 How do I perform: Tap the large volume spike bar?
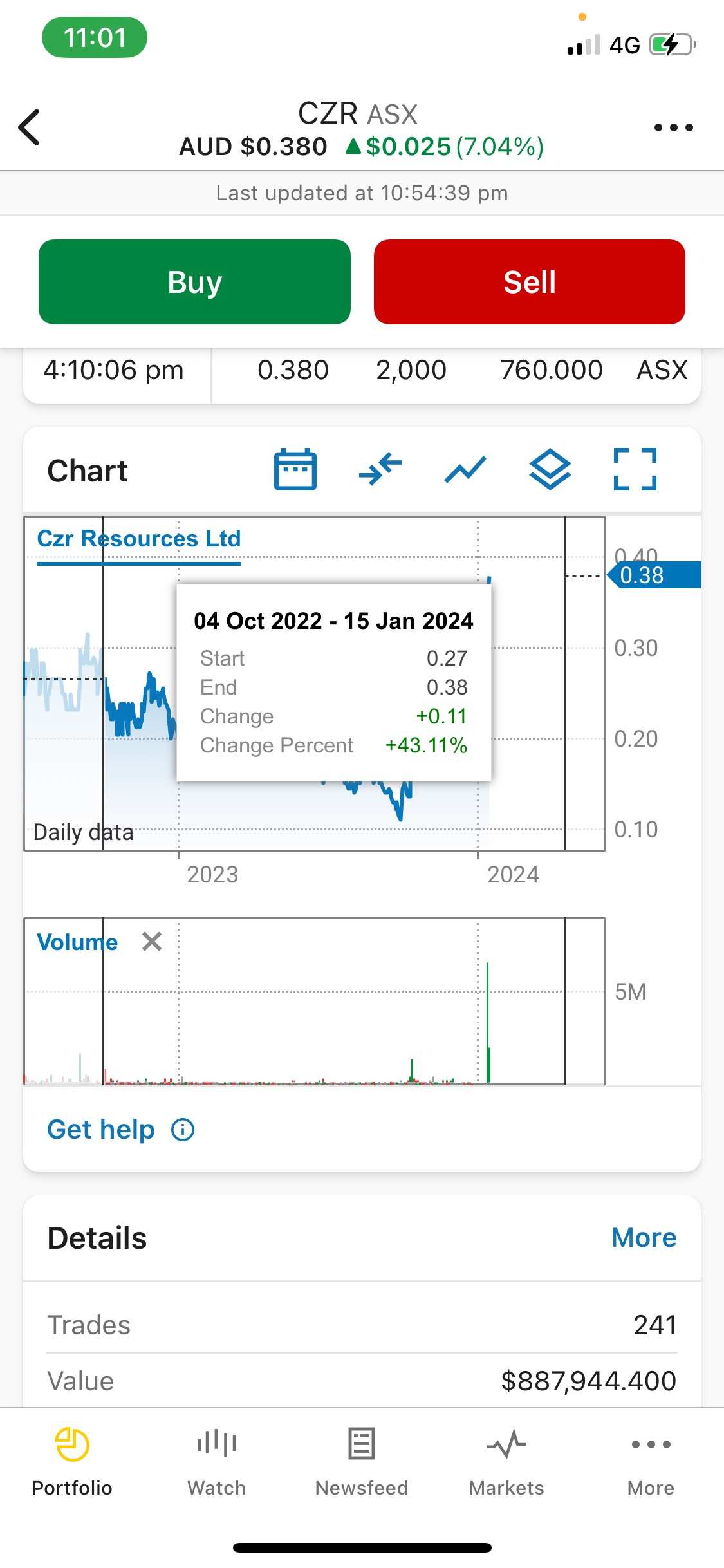[488, 1022]
